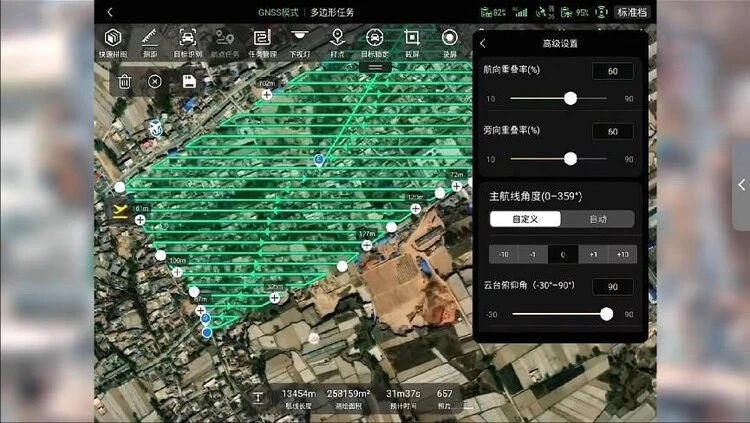Delete route using the trash can icon
Viewport: 750px width, 423px height.
(x=123, y=82)
